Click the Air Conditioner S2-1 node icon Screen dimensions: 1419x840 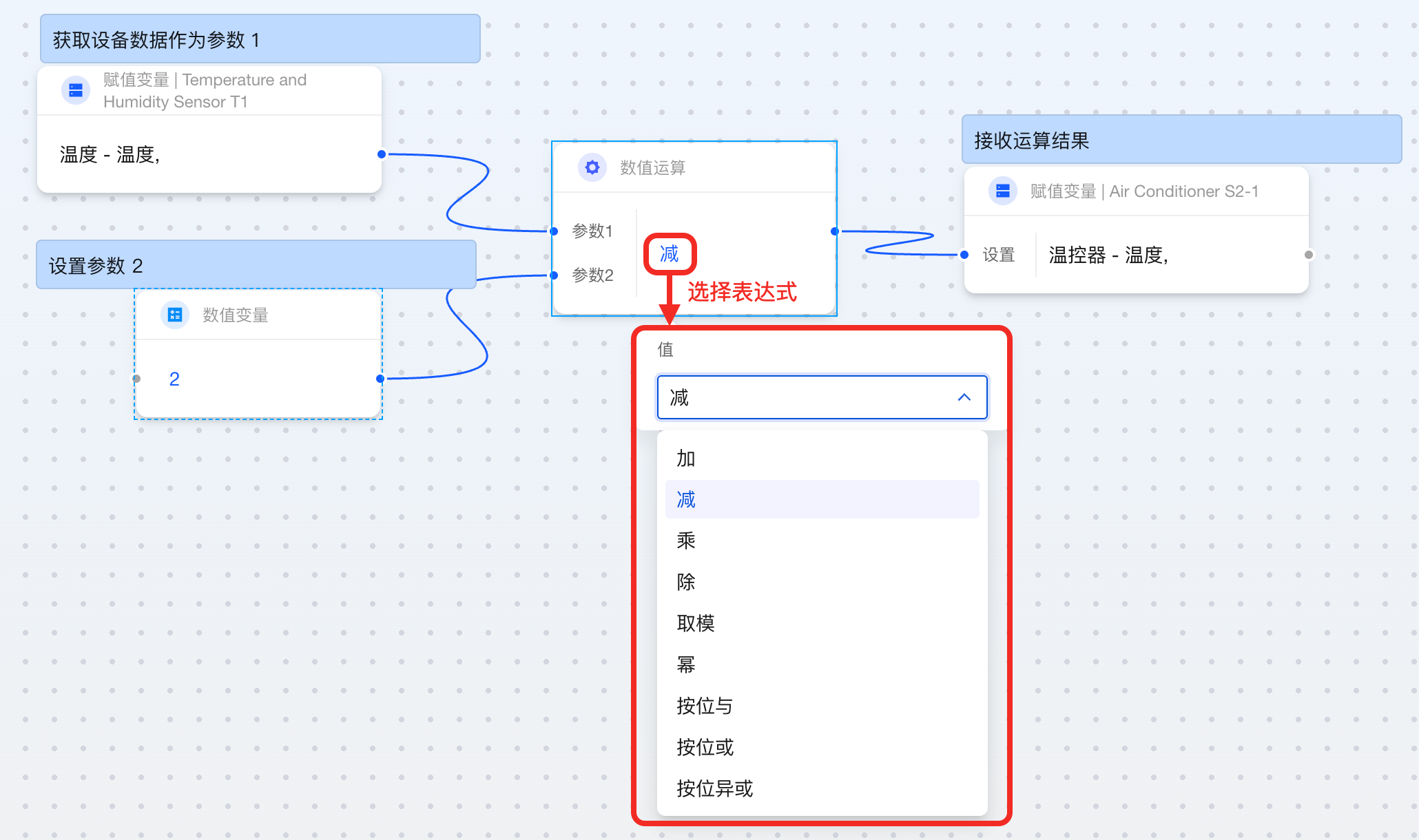tap(1002, 191)
